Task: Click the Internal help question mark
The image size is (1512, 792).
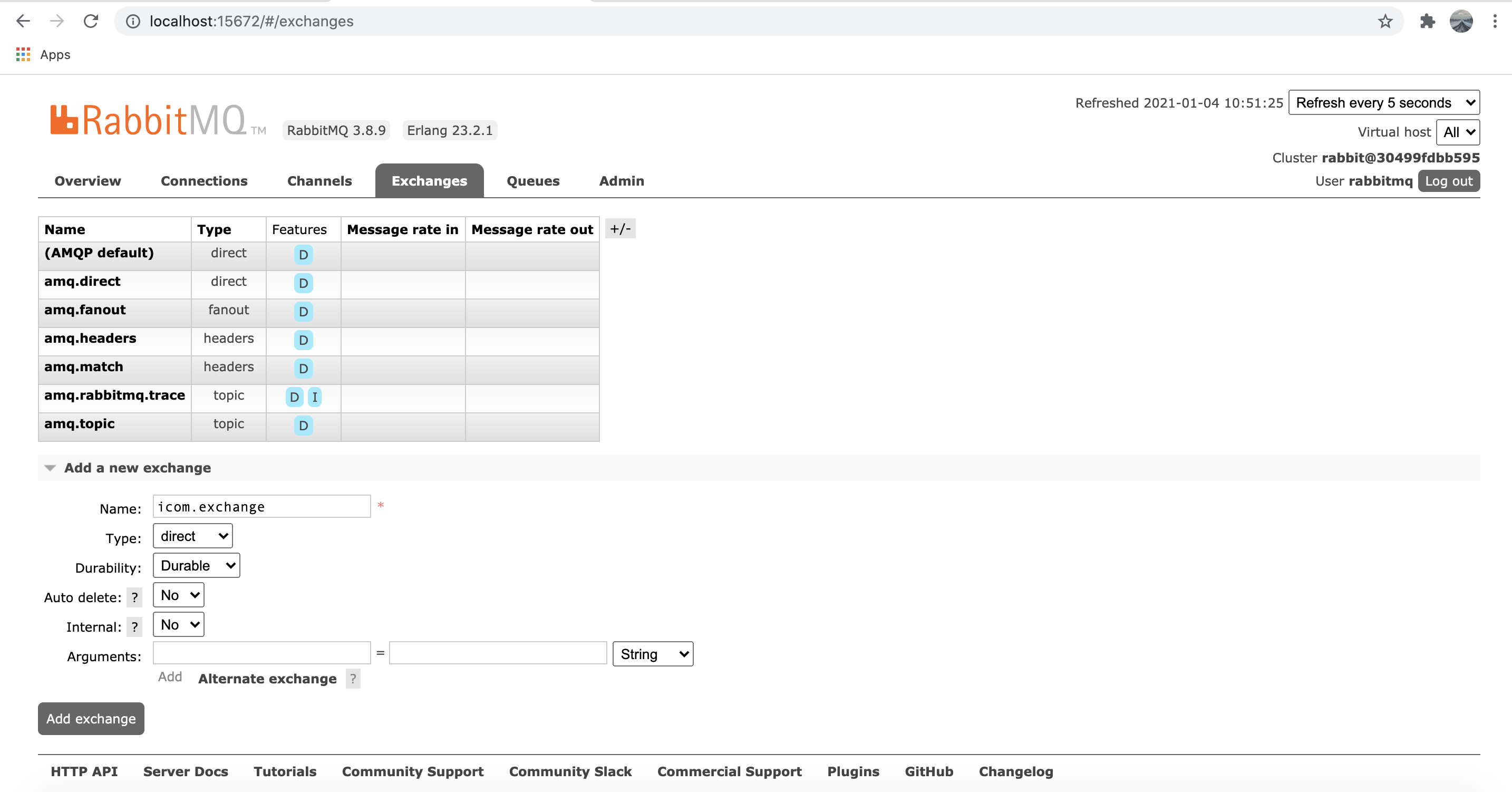Action: 134,626
